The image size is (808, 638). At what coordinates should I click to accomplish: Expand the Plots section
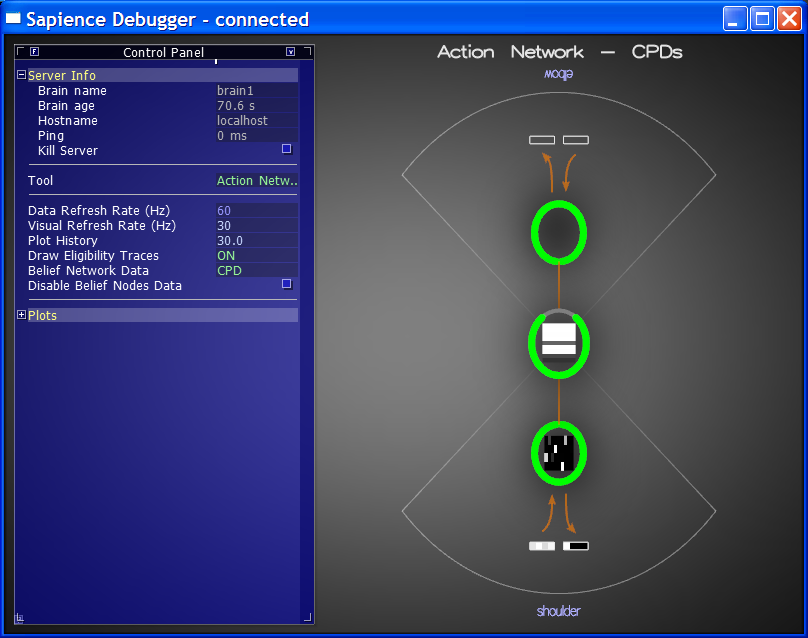pos(22,315)
